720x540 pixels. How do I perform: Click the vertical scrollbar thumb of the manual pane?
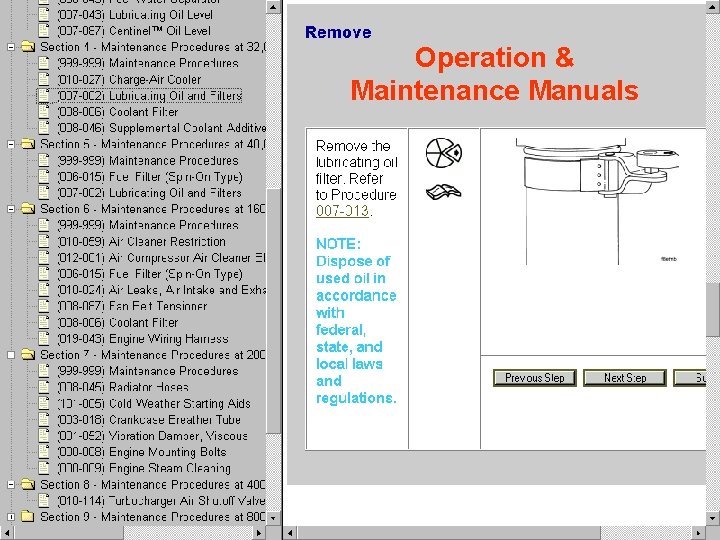tap(713, 309)
